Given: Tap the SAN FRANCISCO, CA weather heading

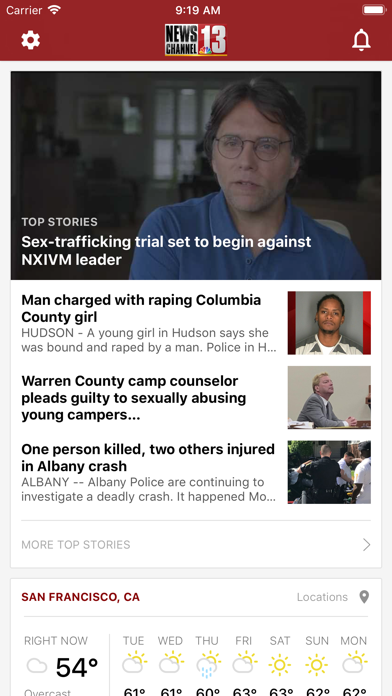Looking at the screenshot, I should pyautogui.click(x=80, y=597).
